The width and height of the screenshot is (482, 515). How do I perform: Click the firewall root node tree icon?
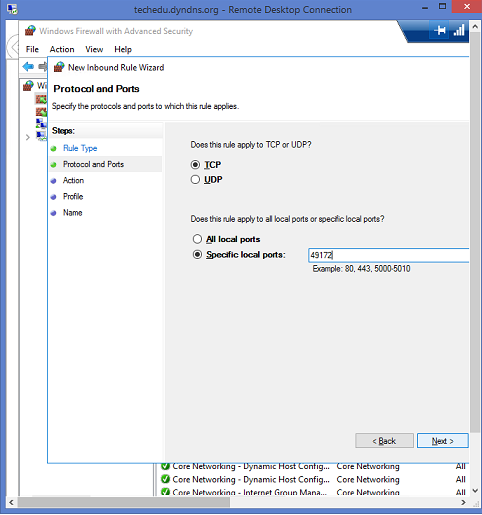click(x=28, y=86)
